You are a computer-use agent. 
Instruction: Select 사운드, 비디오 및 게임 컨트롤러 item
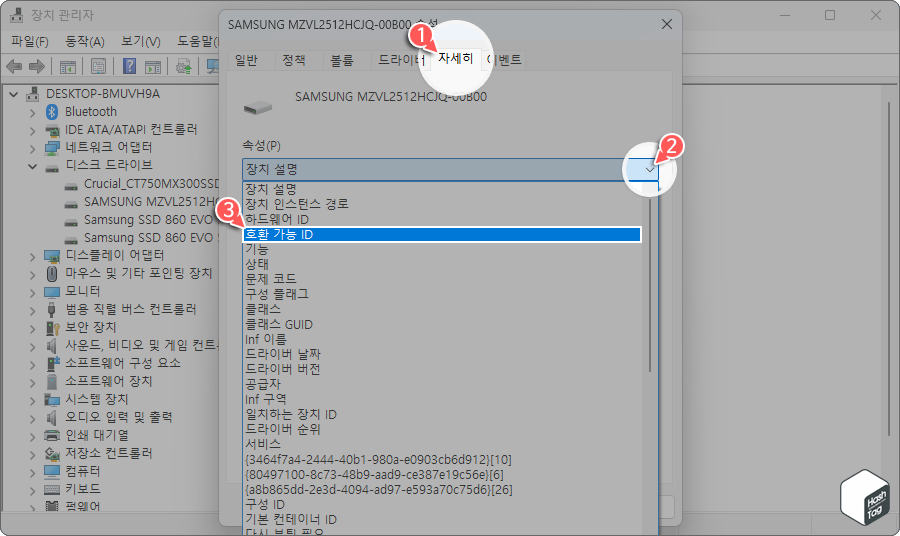(x=142, y=345)
